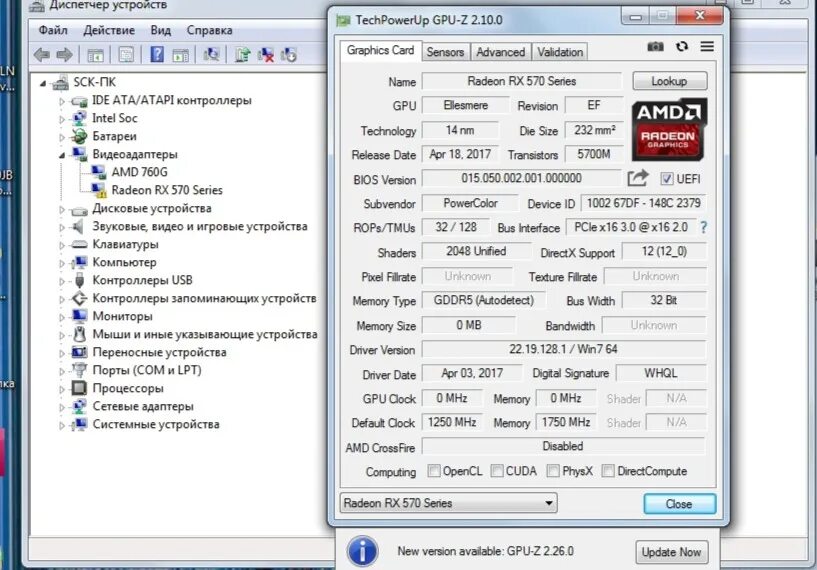Expand the Сетевые адаптеры node
This screenshot has width=817, height=570.
(x=61, y=407)
